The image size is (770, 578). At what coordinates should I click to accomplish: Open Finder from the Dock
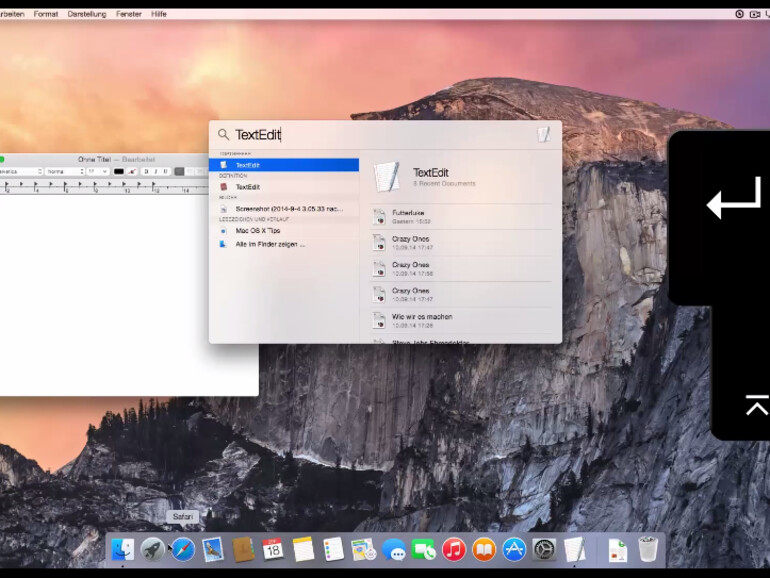click(x=122, y=549)
